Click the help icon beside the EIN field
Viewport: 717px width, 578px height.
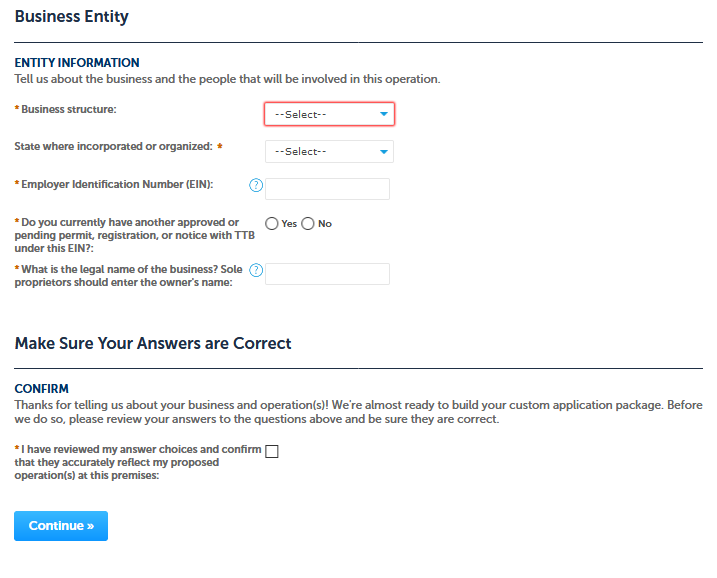[x=256, y=185]
